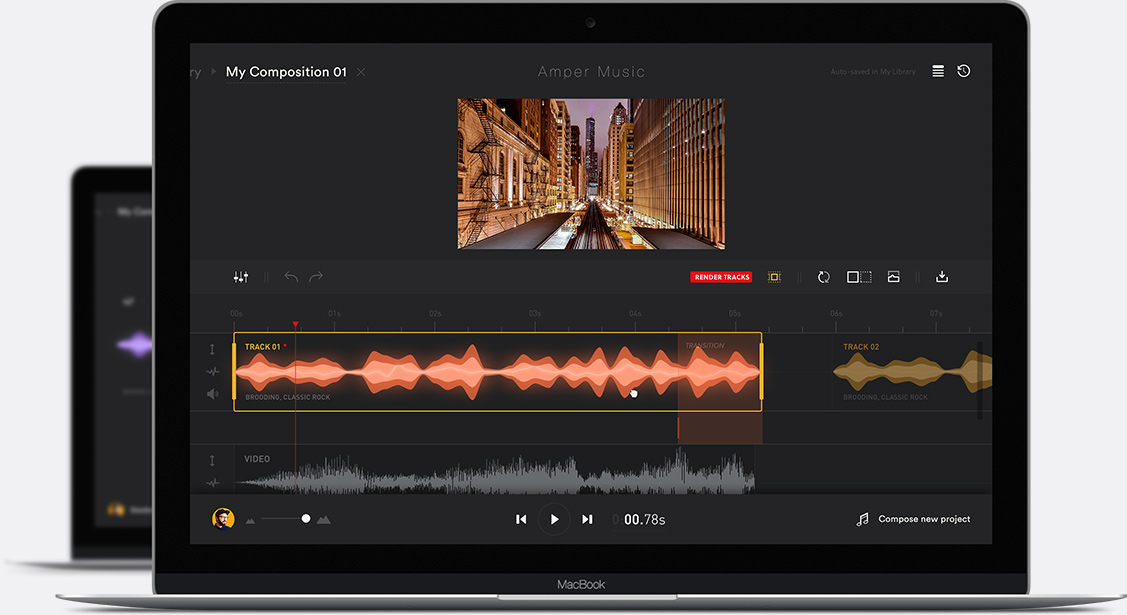Click the zoom slider knob
The image size is (1127, 615).
point(305,519)
